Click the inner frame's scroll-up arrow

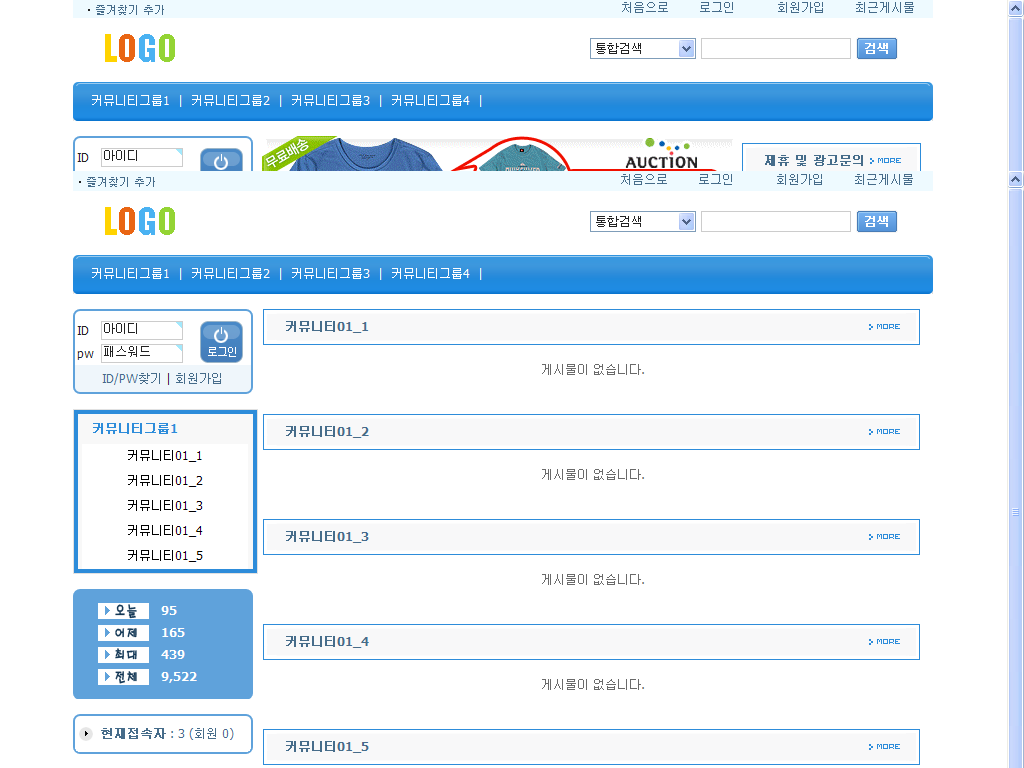tap(1015, 179)
